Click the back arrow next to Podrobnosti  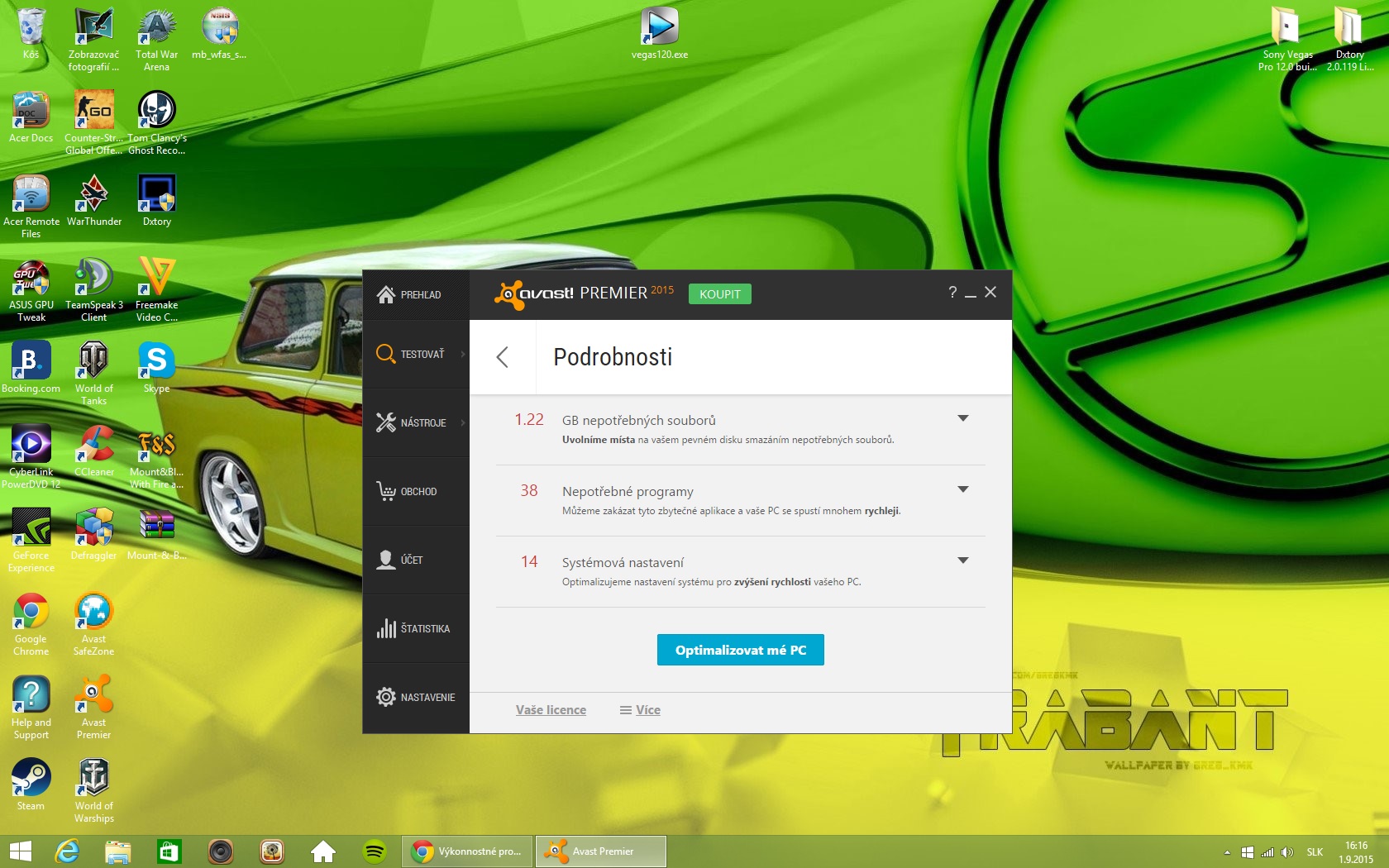click(x=502, y=357)
